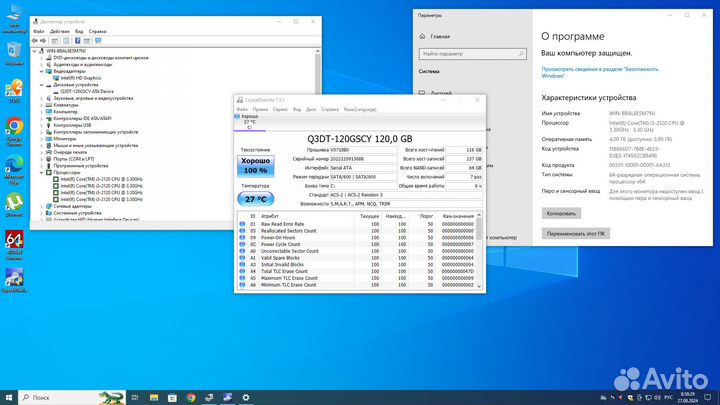Open Вид menu in Device Manager
The height and width of the screenshot is (405, 720).
pyautogui.click(x=79, y=31)
